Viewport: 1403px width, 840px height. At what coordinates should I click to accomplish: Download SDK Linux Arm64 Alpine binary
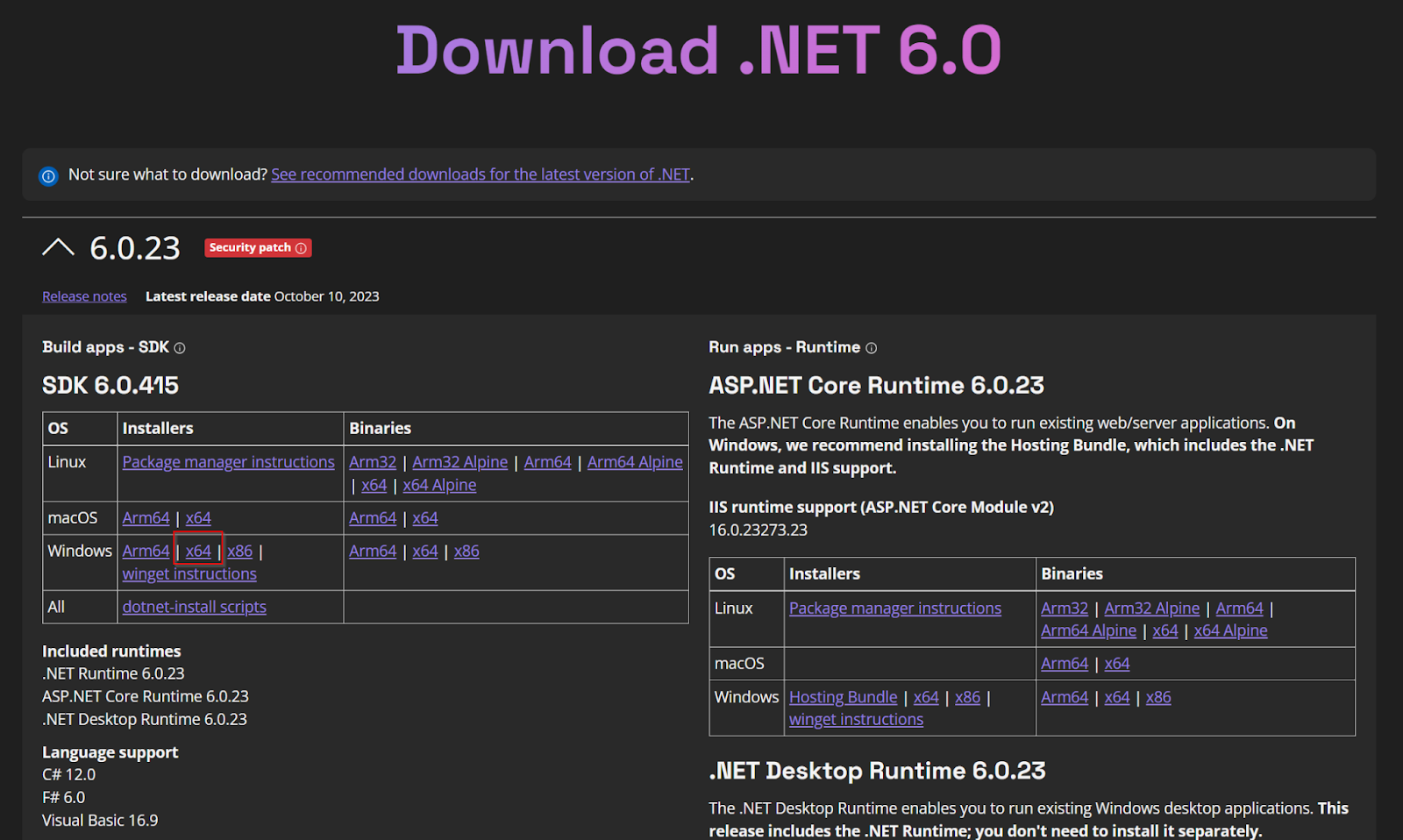click(x=635, y=462)
